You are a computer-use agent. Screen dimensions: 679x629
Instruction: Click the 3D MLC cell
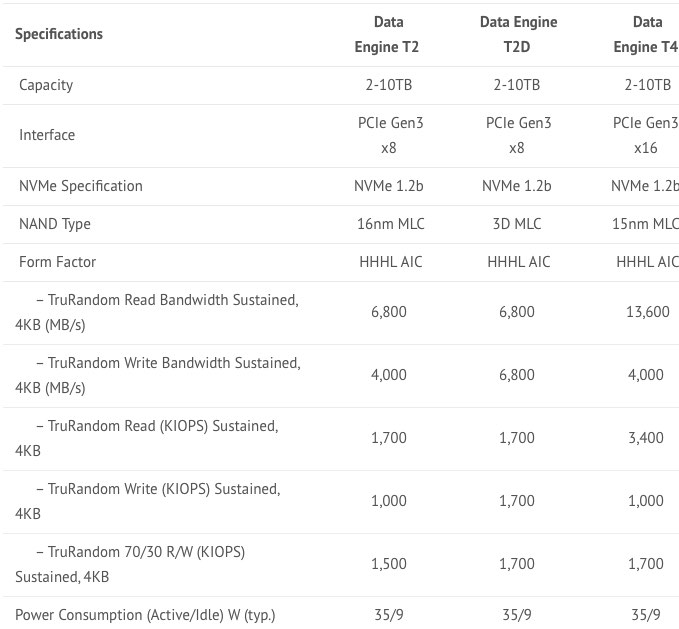[516, 224]
